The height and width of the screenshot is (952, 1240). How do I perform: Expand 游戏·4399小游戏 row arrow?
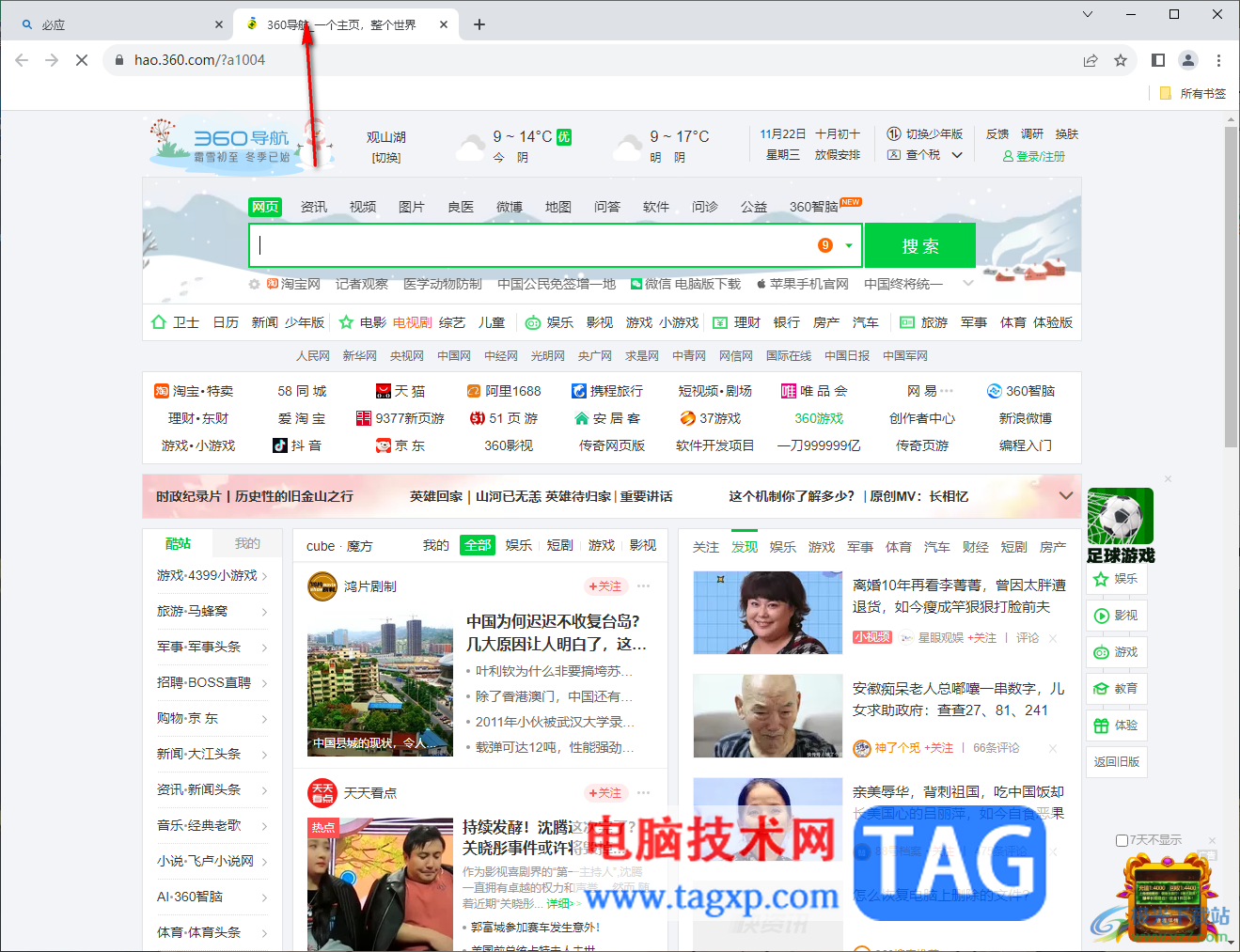coord(264,576)
